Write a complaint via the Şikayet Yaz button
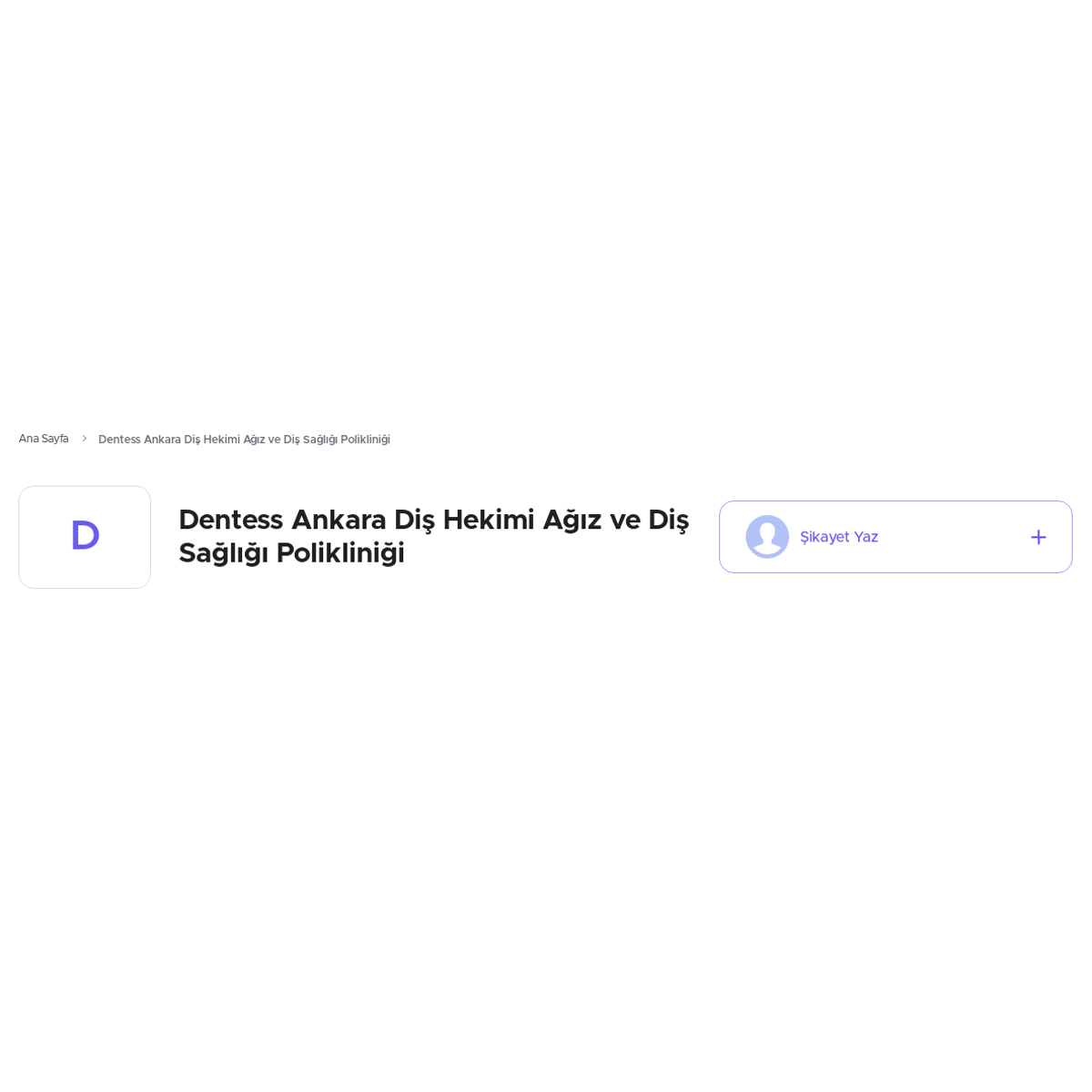The width and height of the screenshot is (1092, 1092). click(x=895, y=537)
